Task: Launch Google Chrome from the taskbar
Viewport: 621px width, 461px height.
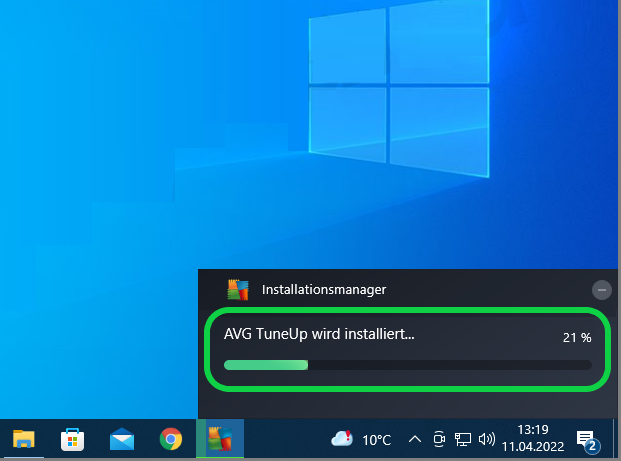Action: 171,439
